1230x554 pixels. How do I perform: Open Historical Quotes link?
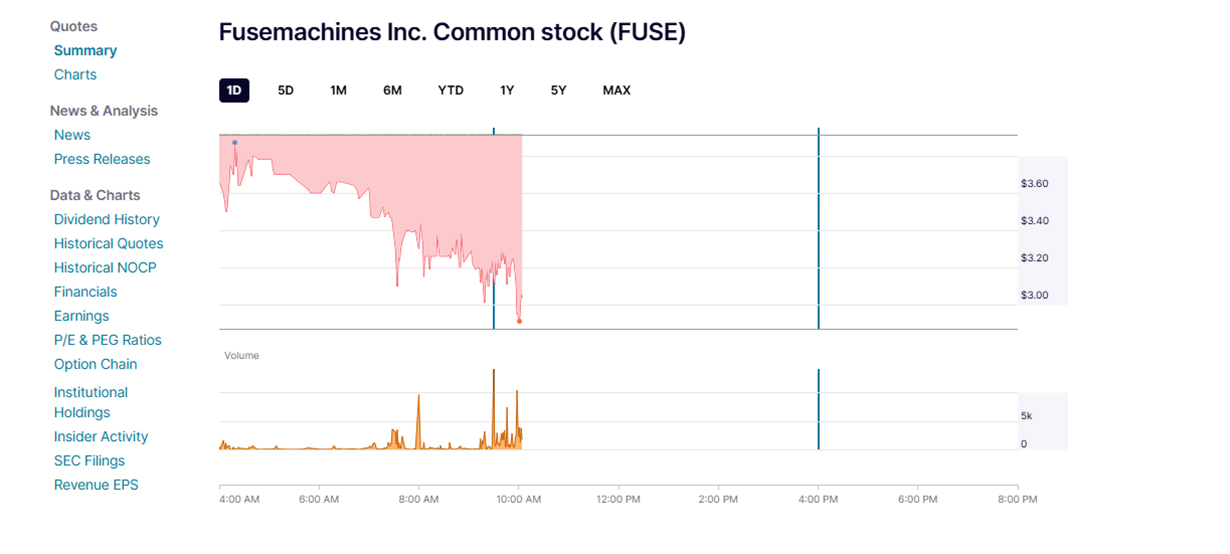point(108,243)
